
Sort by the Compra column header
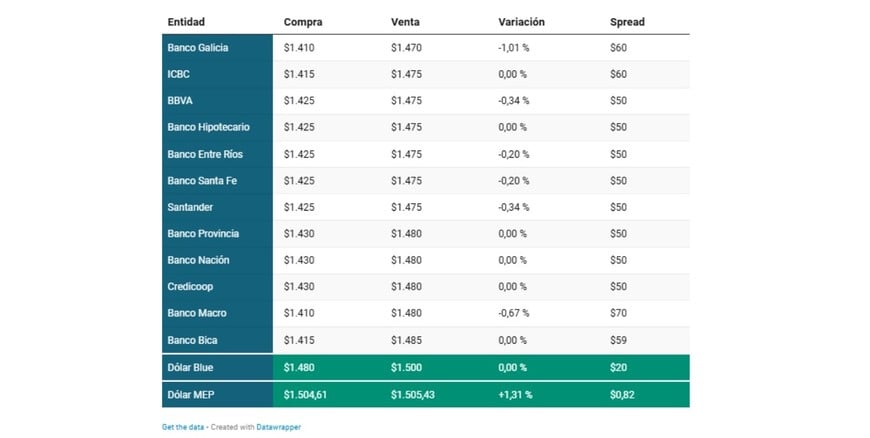tap(303, 21)
